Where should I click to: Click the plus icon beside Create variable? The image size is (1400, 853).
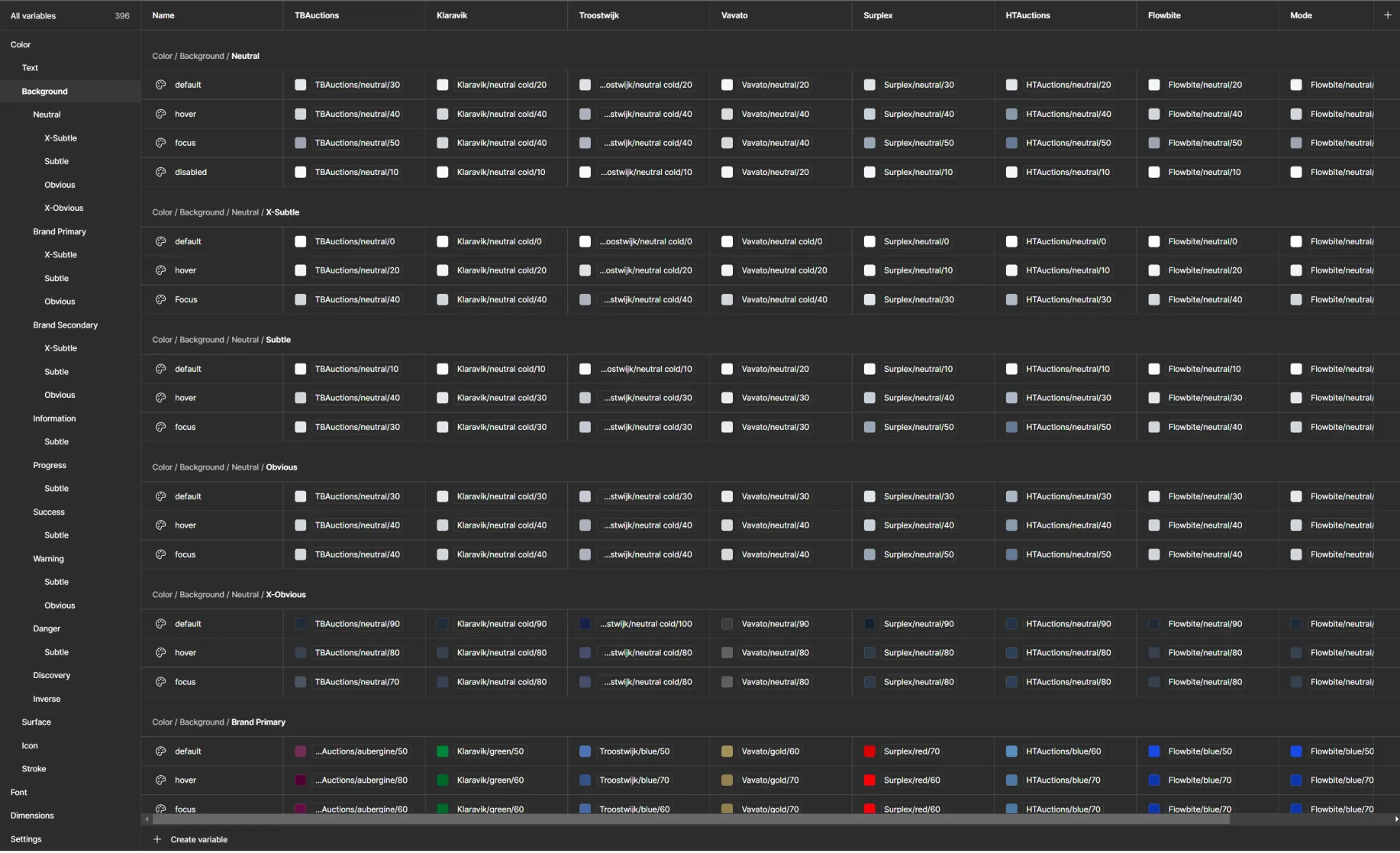(x=157, y=839)
